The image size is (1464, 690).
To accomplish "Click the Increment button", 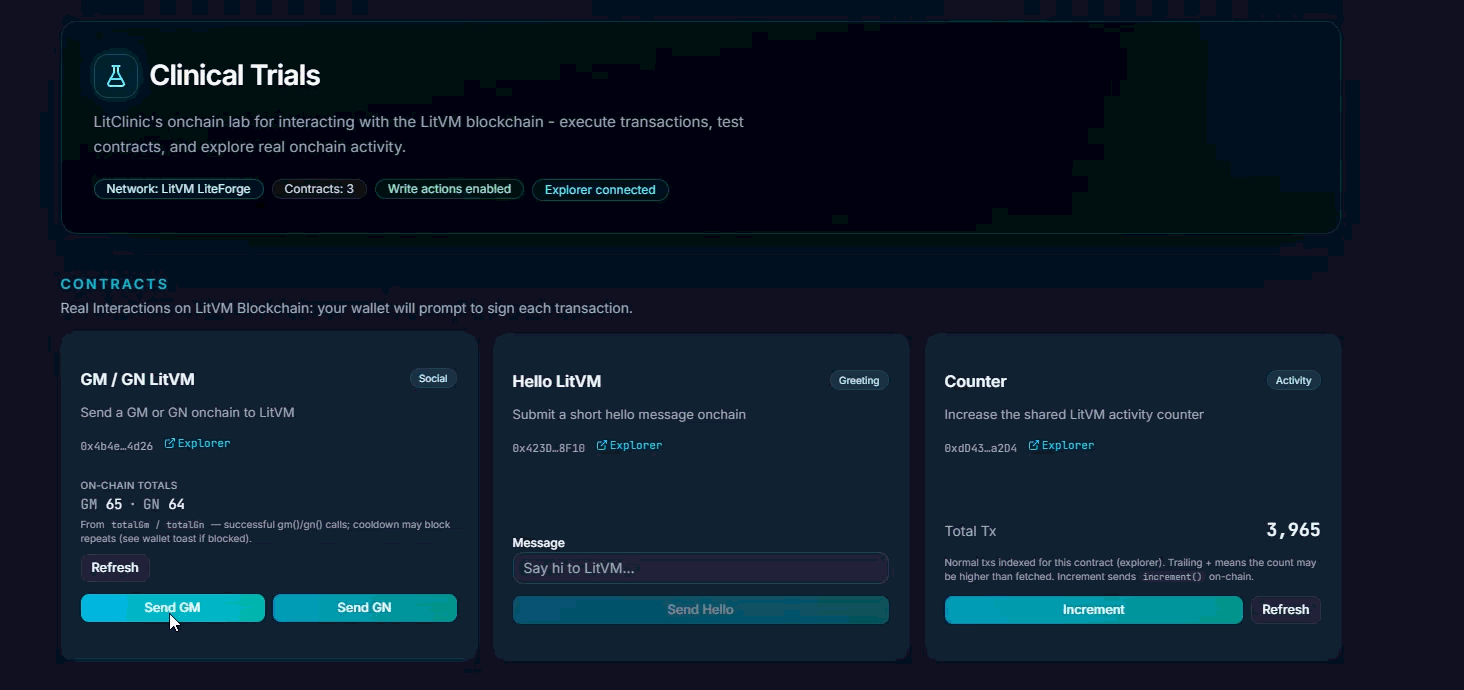I will 1093,610.
